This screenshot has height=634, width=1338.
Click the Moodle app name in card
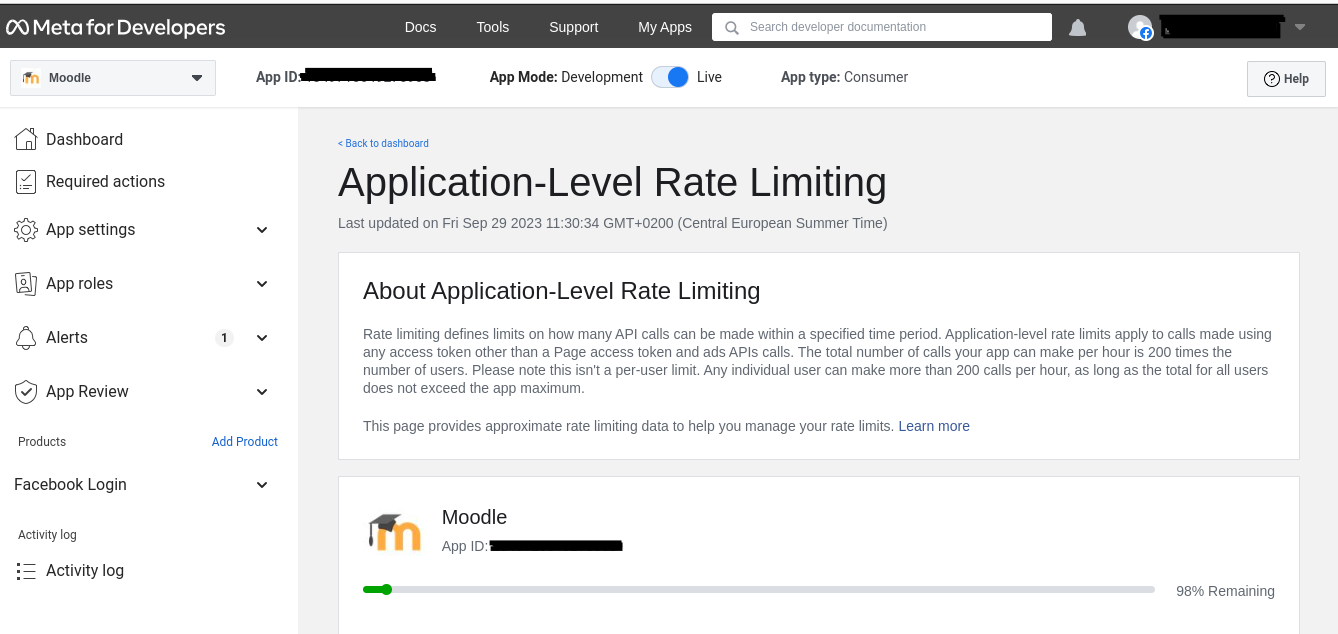pyautogui.click(x=474, y=517)
